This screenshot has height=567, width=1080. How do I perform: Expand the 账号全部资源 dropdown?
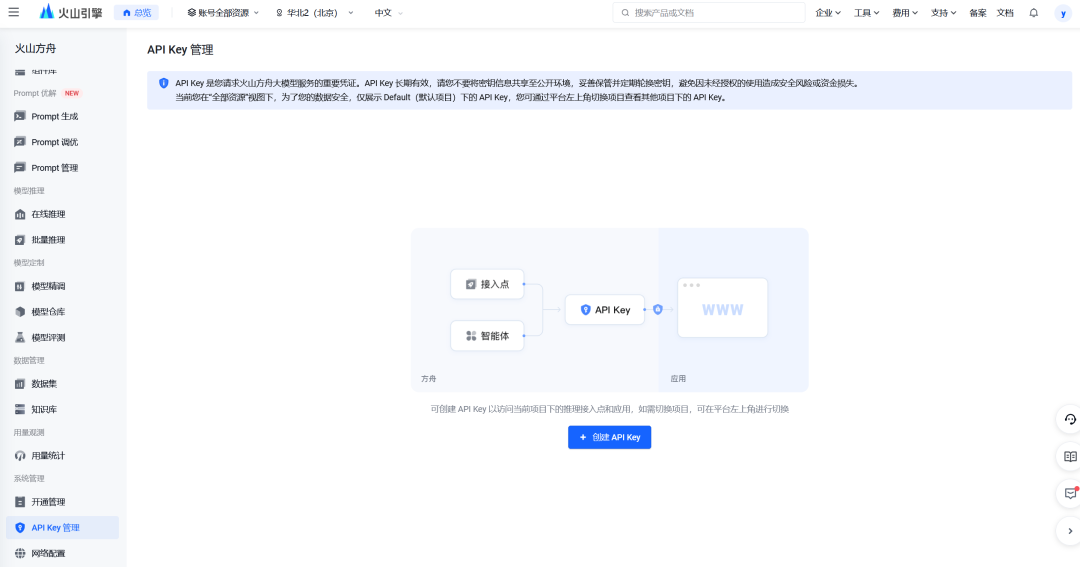tap(223, 12)
